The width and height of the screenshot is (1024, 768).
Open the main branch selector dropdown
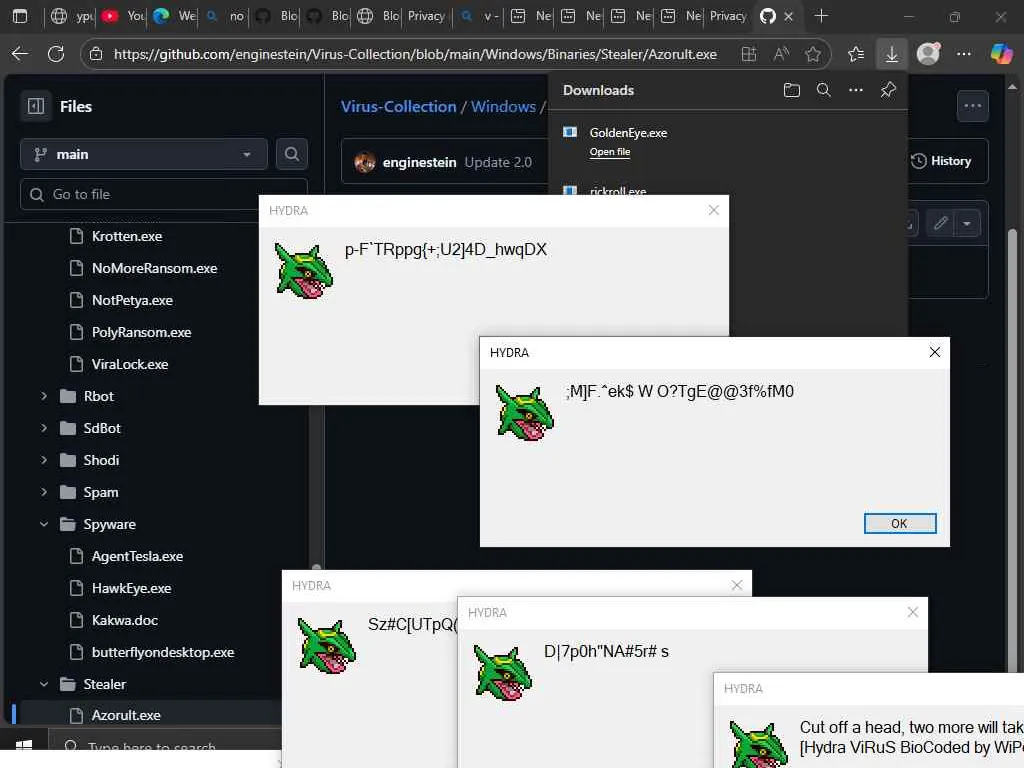tap(144, 154)
